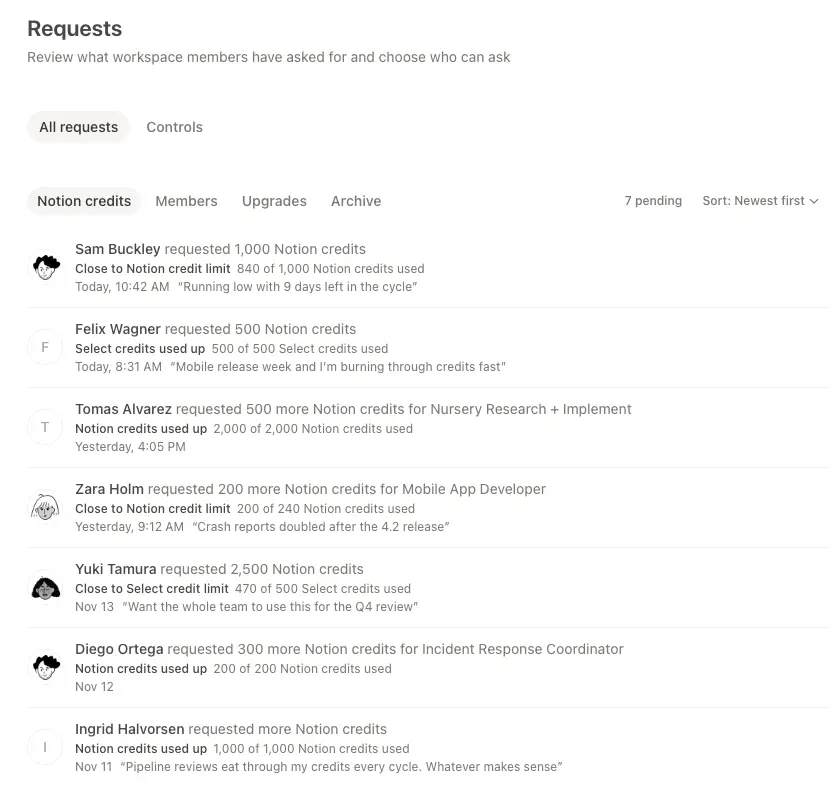Viewport: 837px width, 799px height.
Task: Click the 'Pipeline reviews eat through' note
Action: tap(341, 767)
